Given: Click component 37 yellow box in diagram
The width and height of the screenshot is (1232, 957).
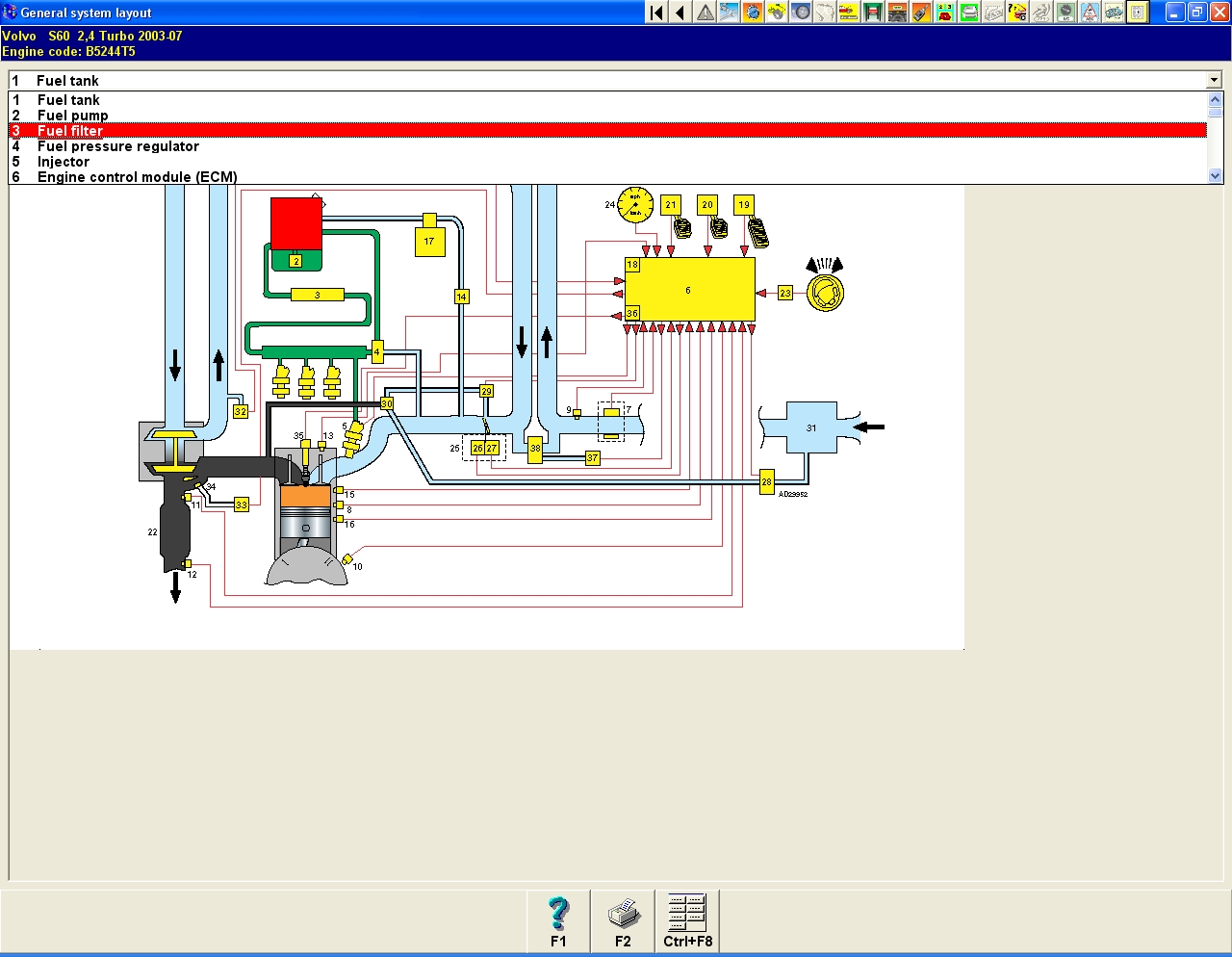Looking at the screenshot, I should (x=593, y=458).
